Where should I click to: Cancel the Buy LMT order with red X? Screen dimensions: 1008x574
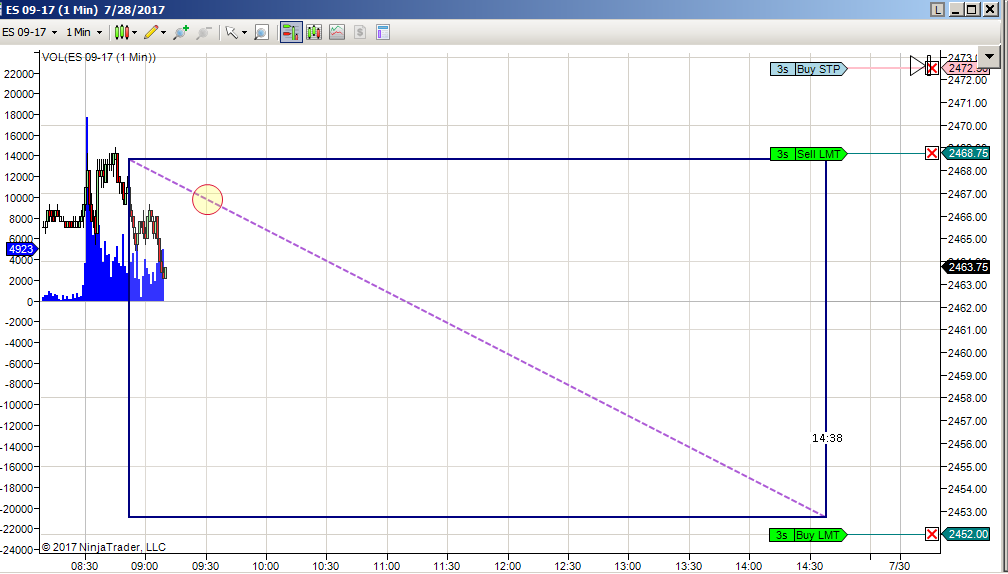pos(932,534)
